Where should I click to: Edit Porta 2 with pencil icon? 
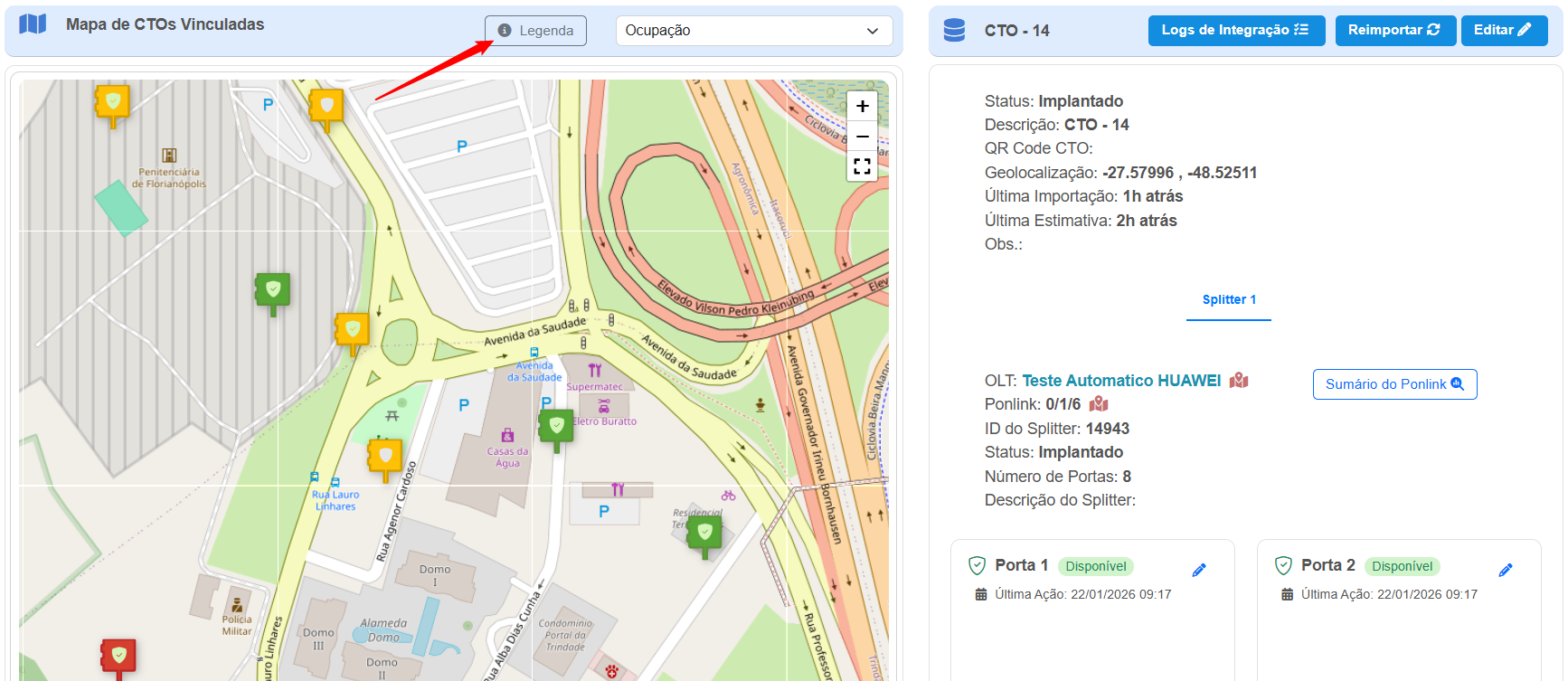click(1506, 570)
